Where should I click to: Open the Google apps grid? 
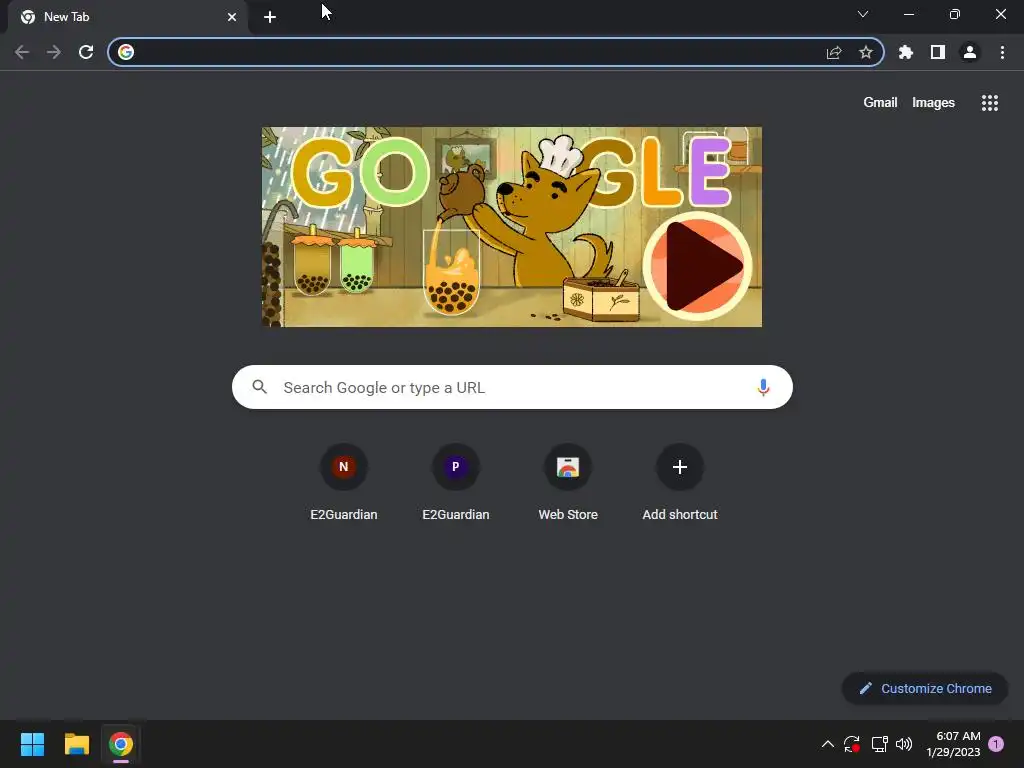point(990,103)
